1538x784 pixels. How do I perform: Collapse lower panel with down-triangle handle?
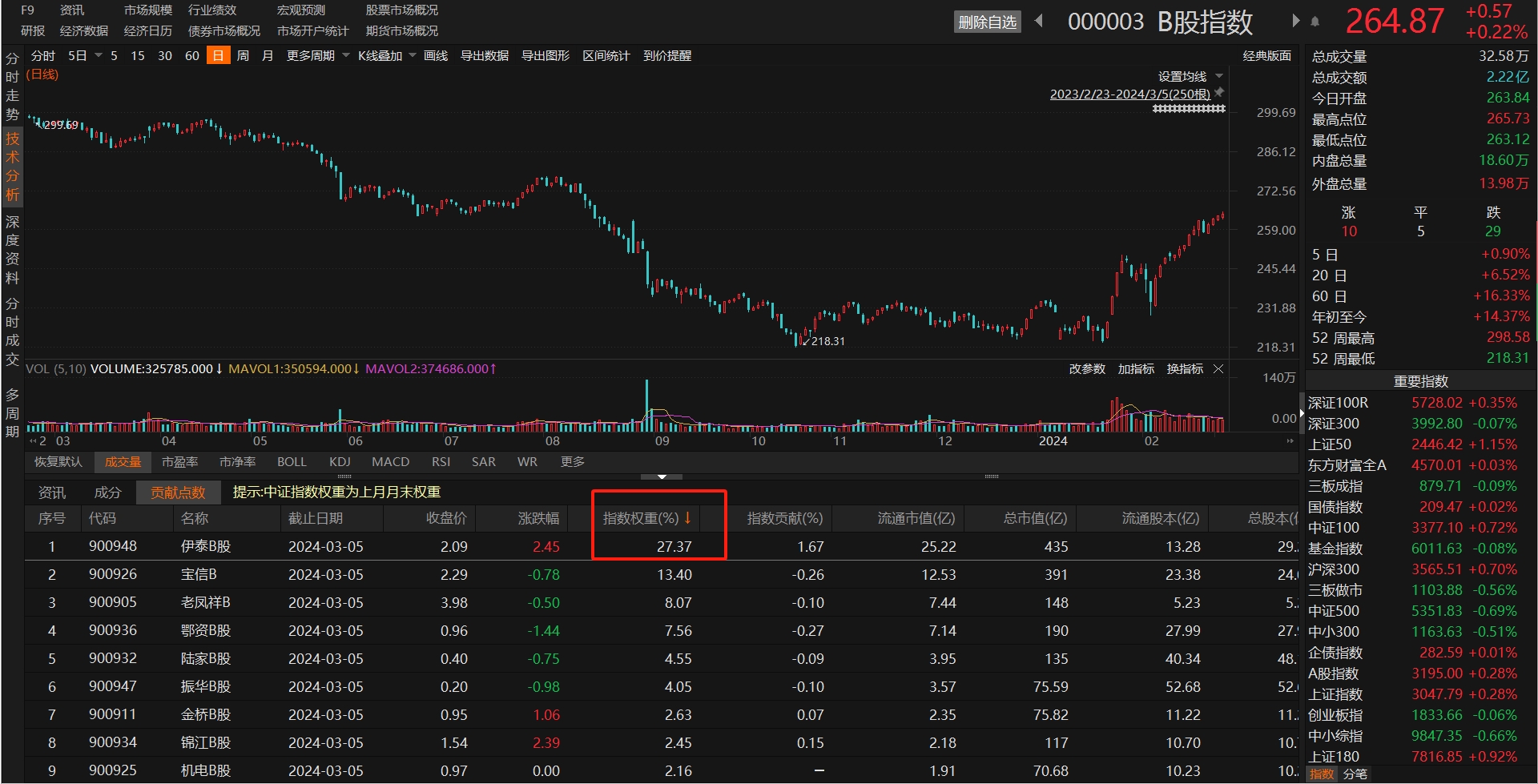tap(662, 476)
